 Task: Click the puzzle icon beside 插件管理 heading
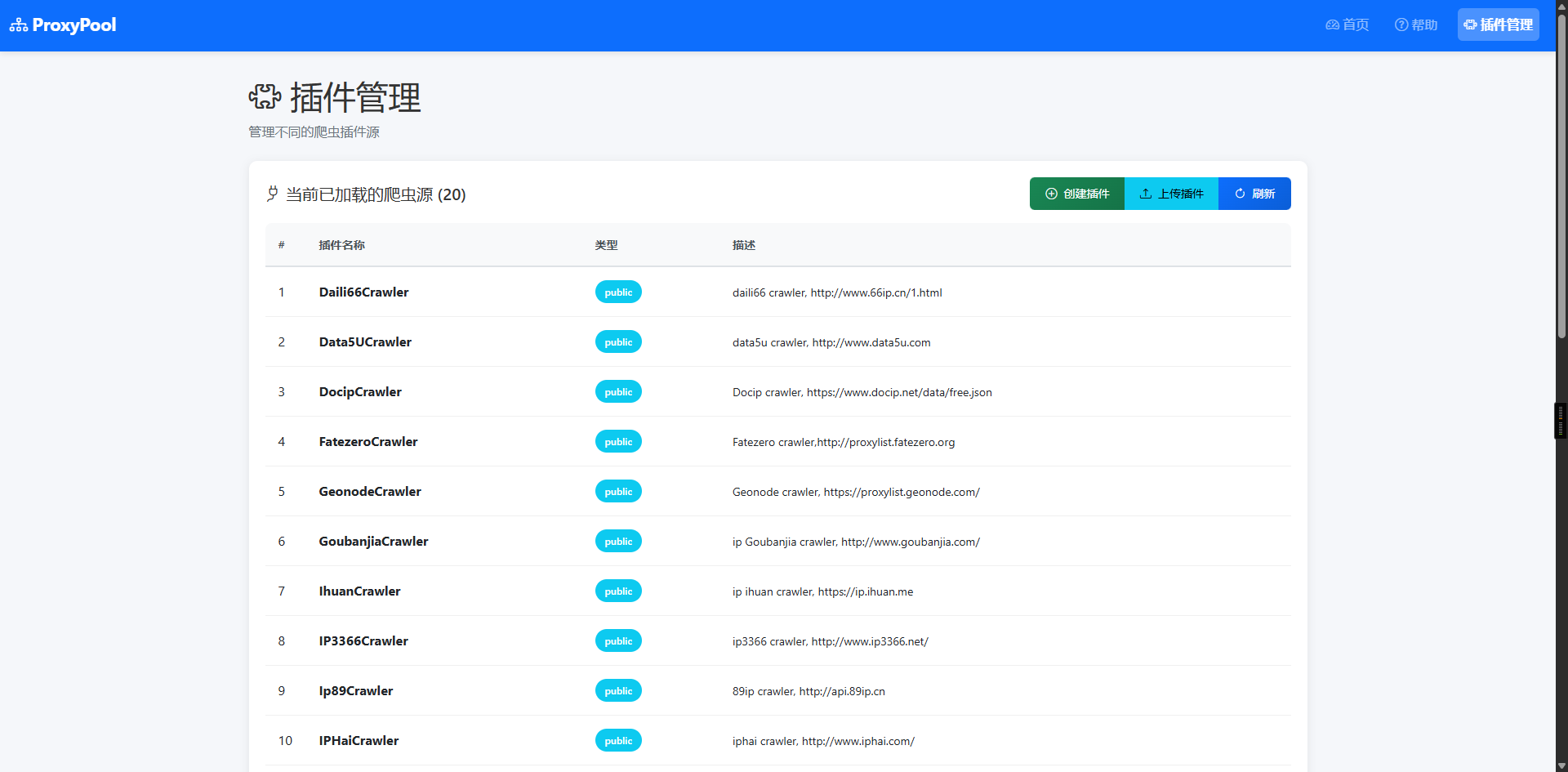click(265, 97)
